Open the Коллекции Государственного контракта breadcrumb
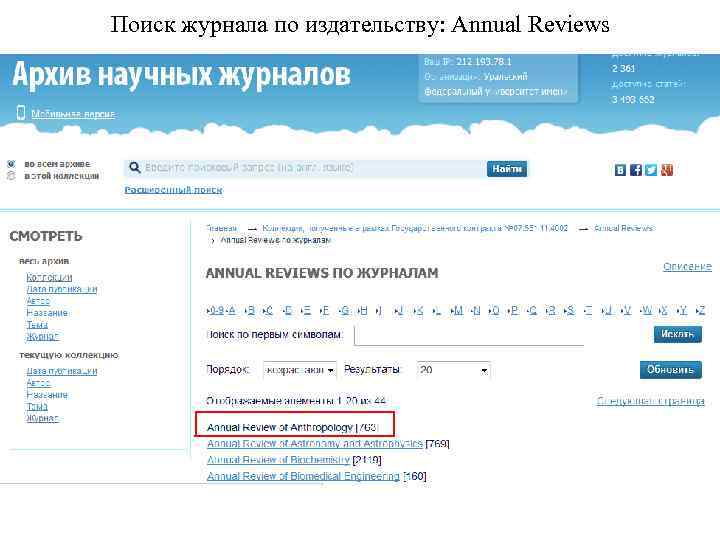 click(x=415, y=228)
